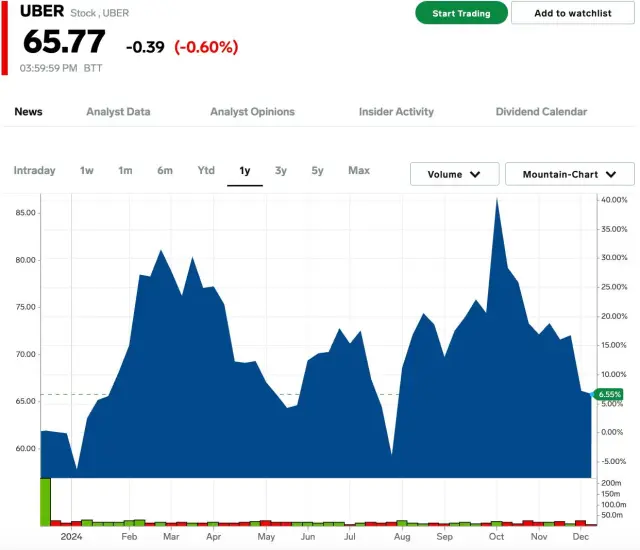Switch chart to 6m range

[x=165, y=171]
